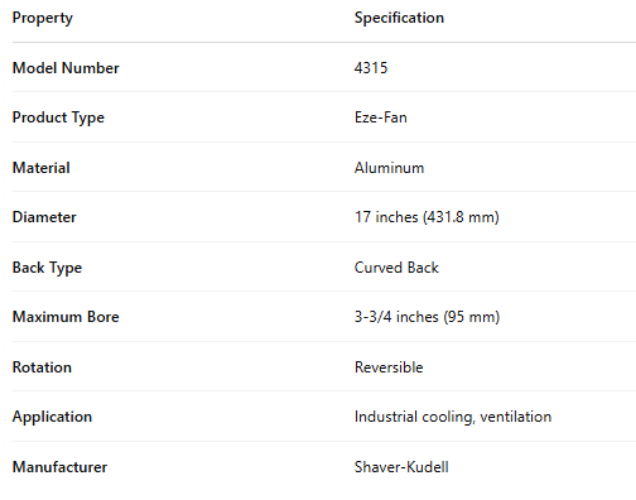This screenshot has height=500, width=636.
Task: Select the Maximum Bore label
Action: (x=65, y=317)
